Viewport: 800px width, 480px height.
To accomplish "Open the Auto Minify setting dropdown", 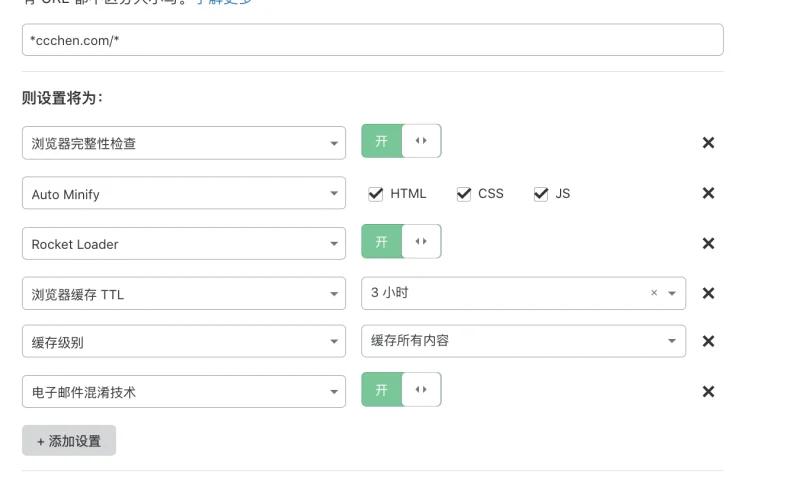I will [x=183, y=193].
